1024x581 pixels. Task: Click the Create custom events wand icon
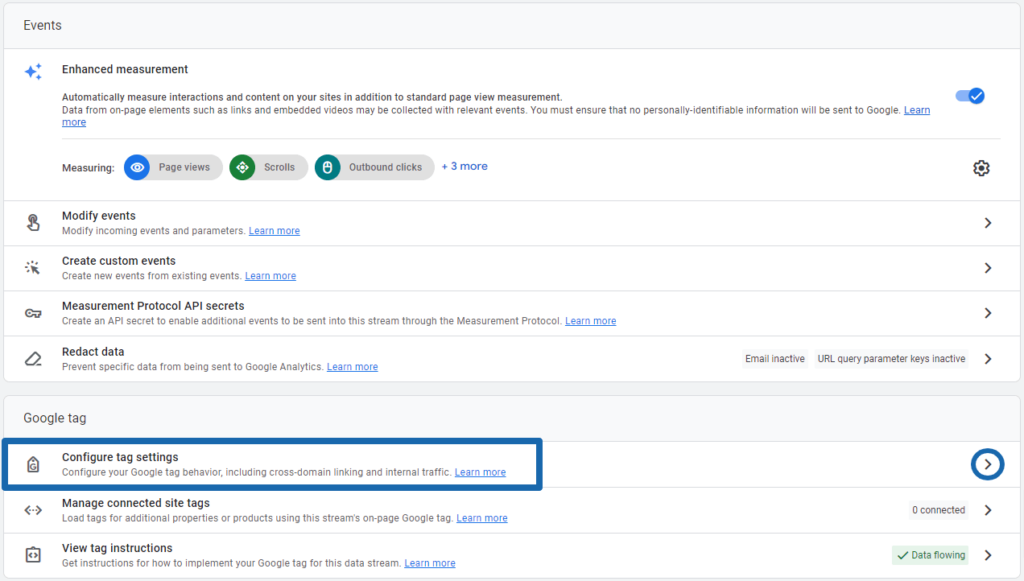coord(33,267)
